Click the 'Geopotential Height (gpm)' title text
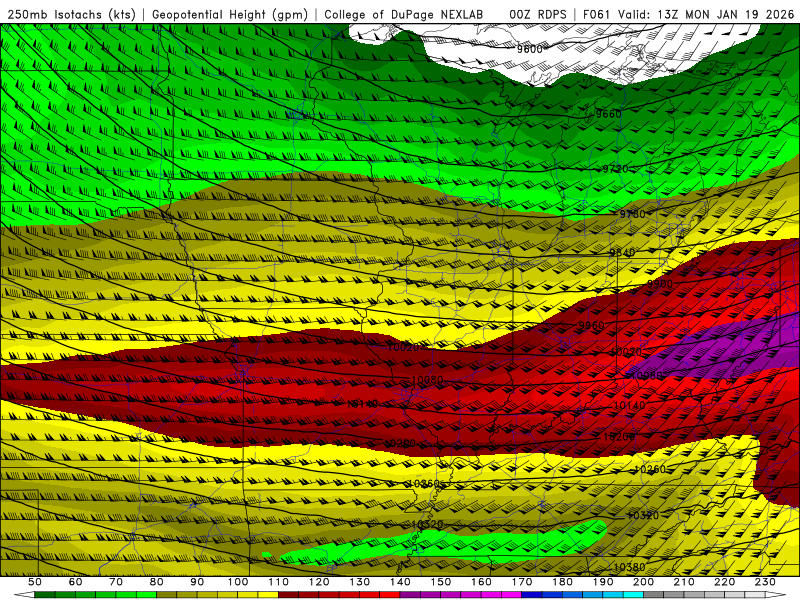This screenshot has width=800, height=600. (x=230, y=15)
